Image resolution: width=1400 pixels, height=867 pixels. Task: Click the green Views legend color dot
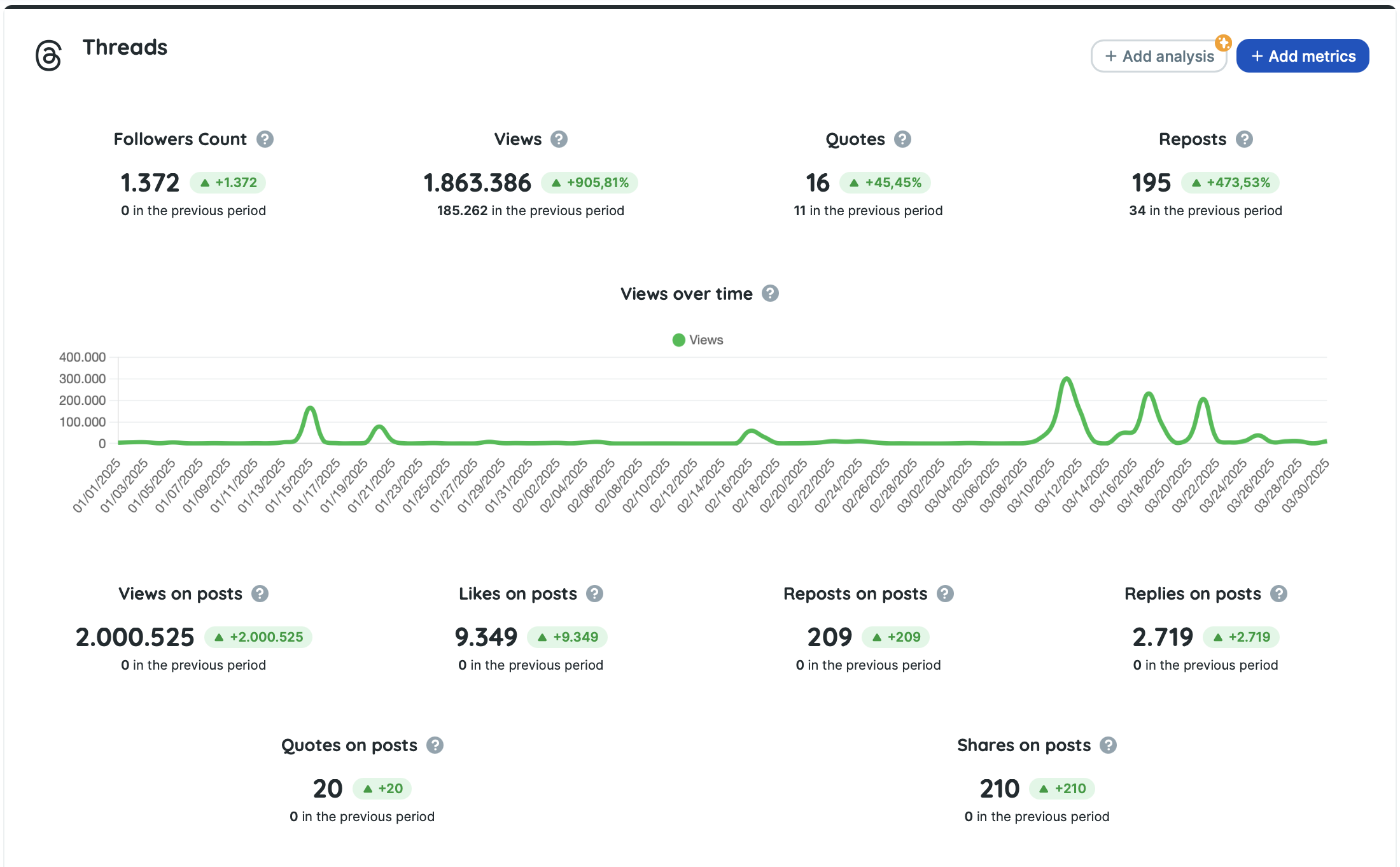pyautogui.click(x=678, y=340)
